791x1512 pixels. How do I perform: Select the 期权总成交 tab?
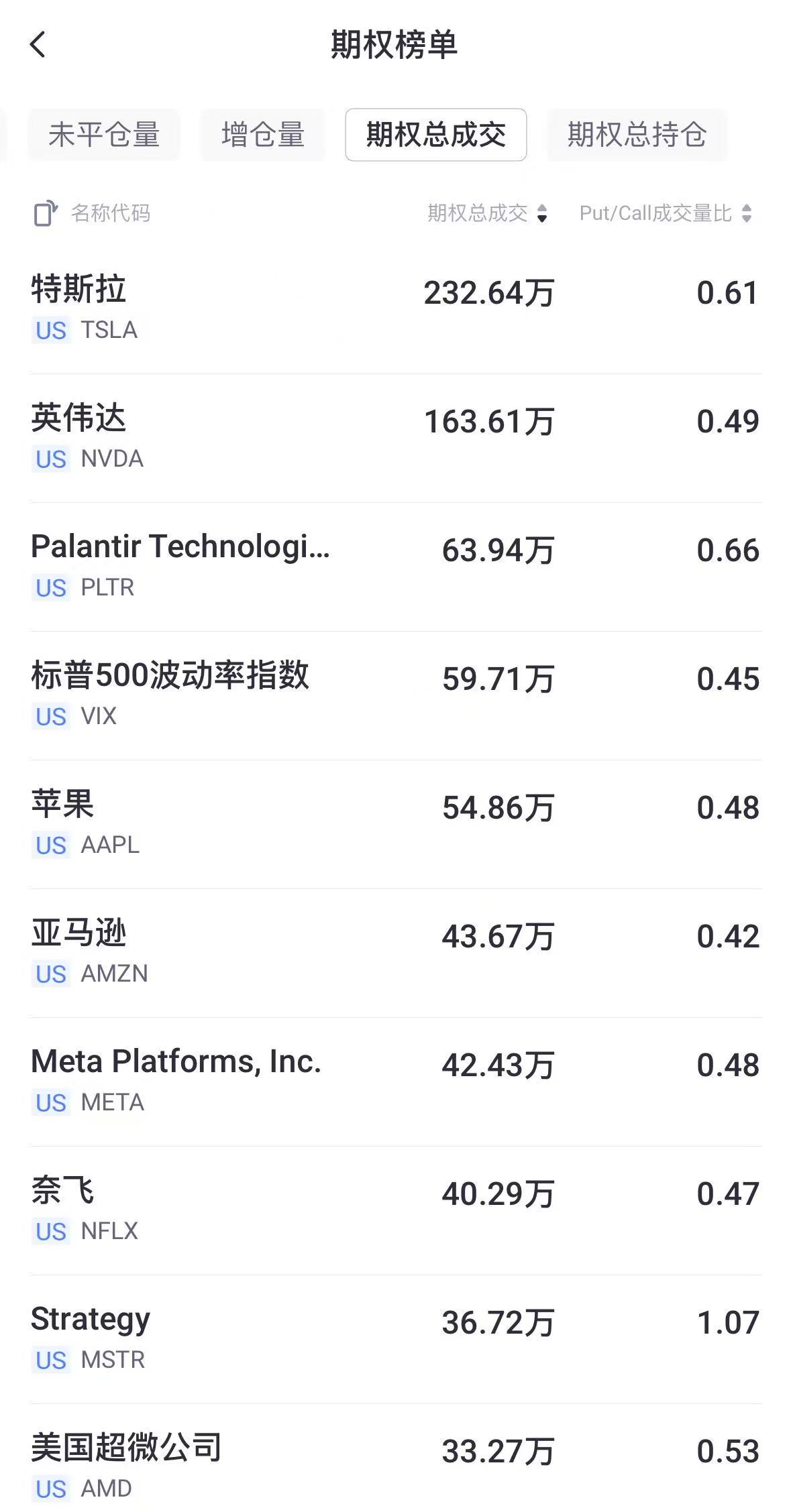point(435,135)
